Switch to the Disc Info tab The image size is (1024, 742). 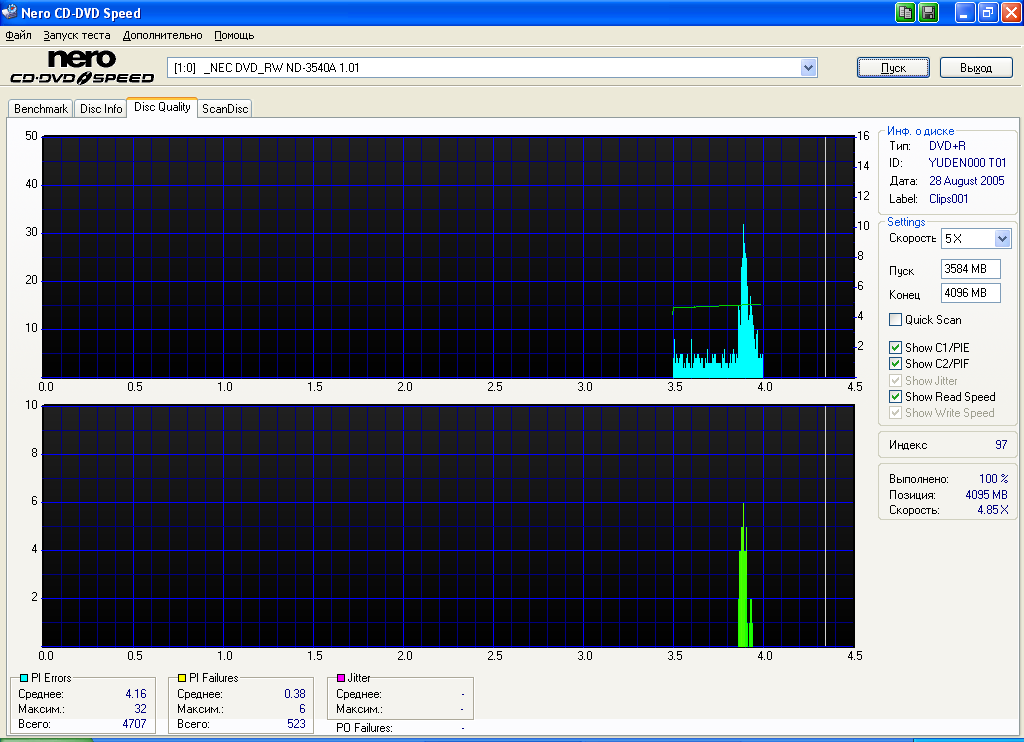(x=101, y=109)
